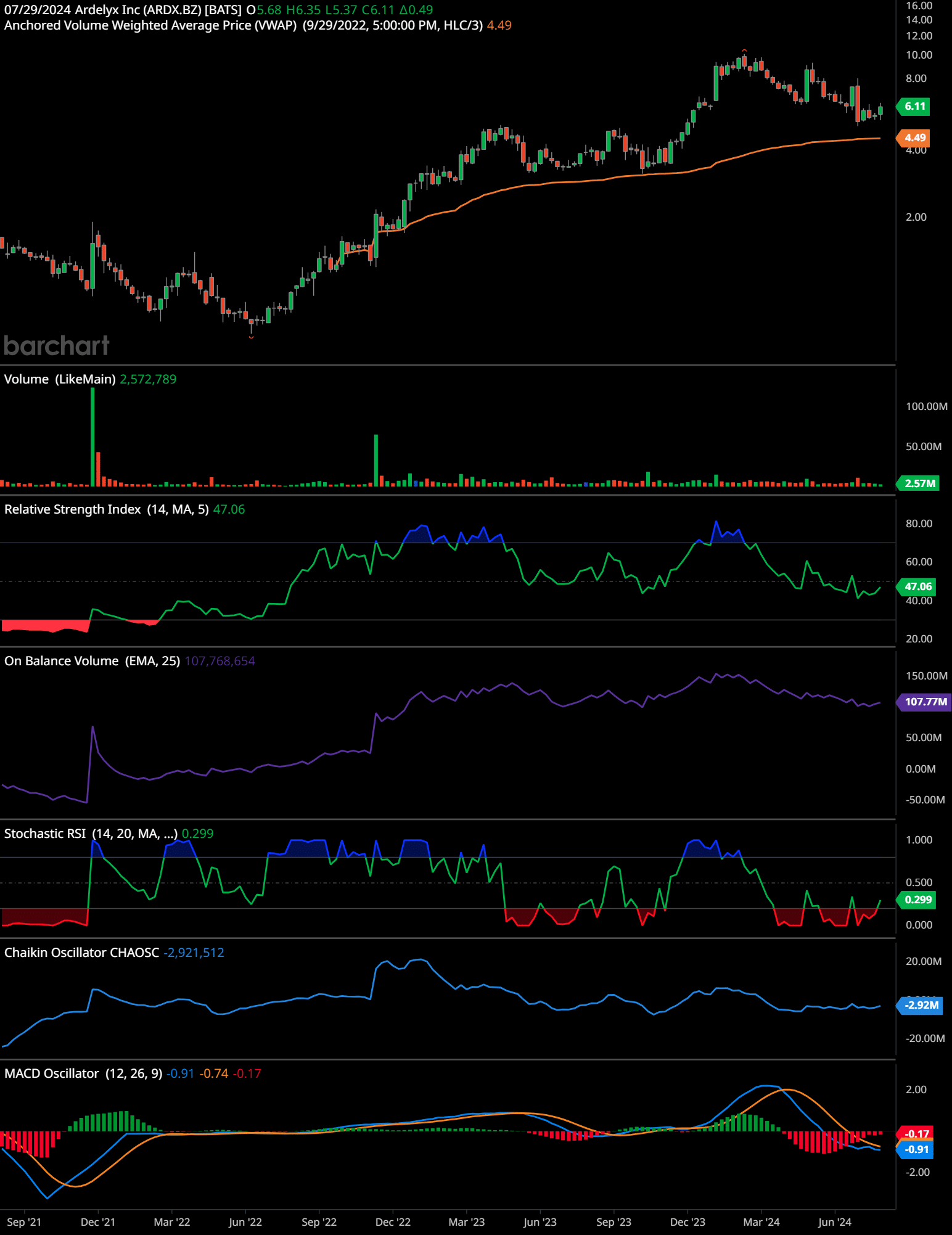Click the 2,572,789 volume readout
Image resolution: width=952 pixels, height=1235 pixels.
[x=148, y=379]
